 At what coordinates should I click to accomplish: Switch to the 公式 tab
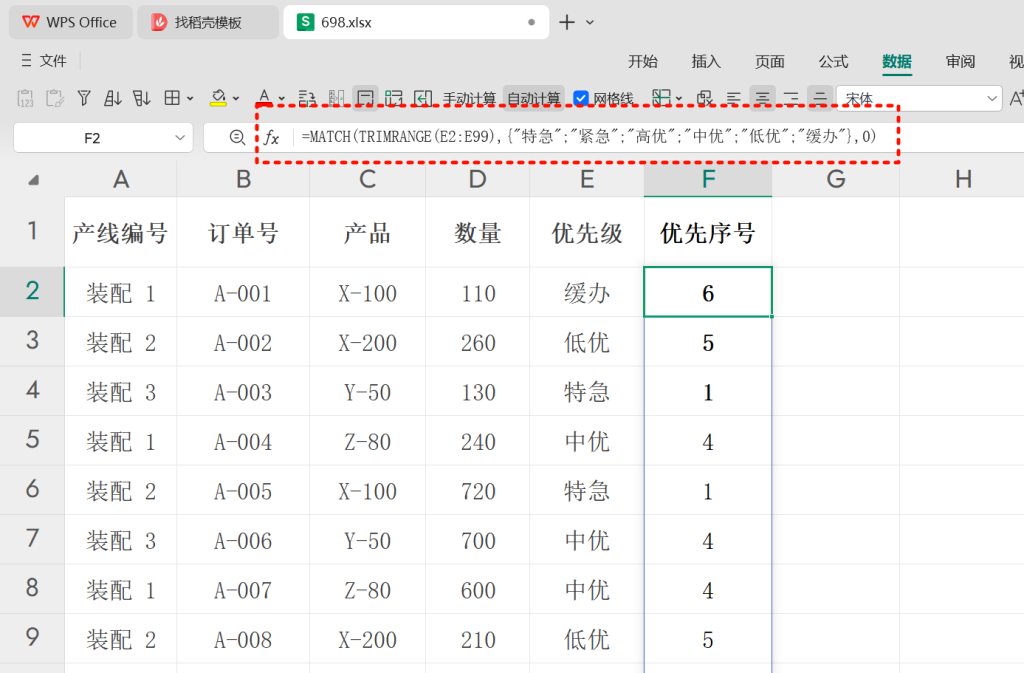pos(833,61)
